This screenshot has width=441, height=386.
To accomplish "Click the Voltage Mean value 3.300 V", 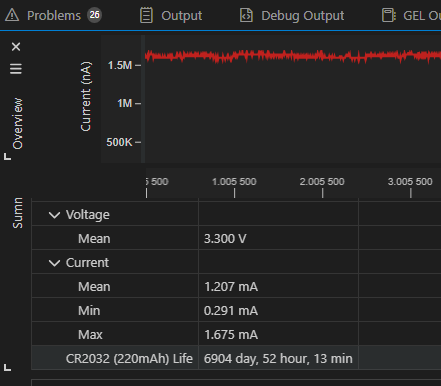I will click(225, 239).
